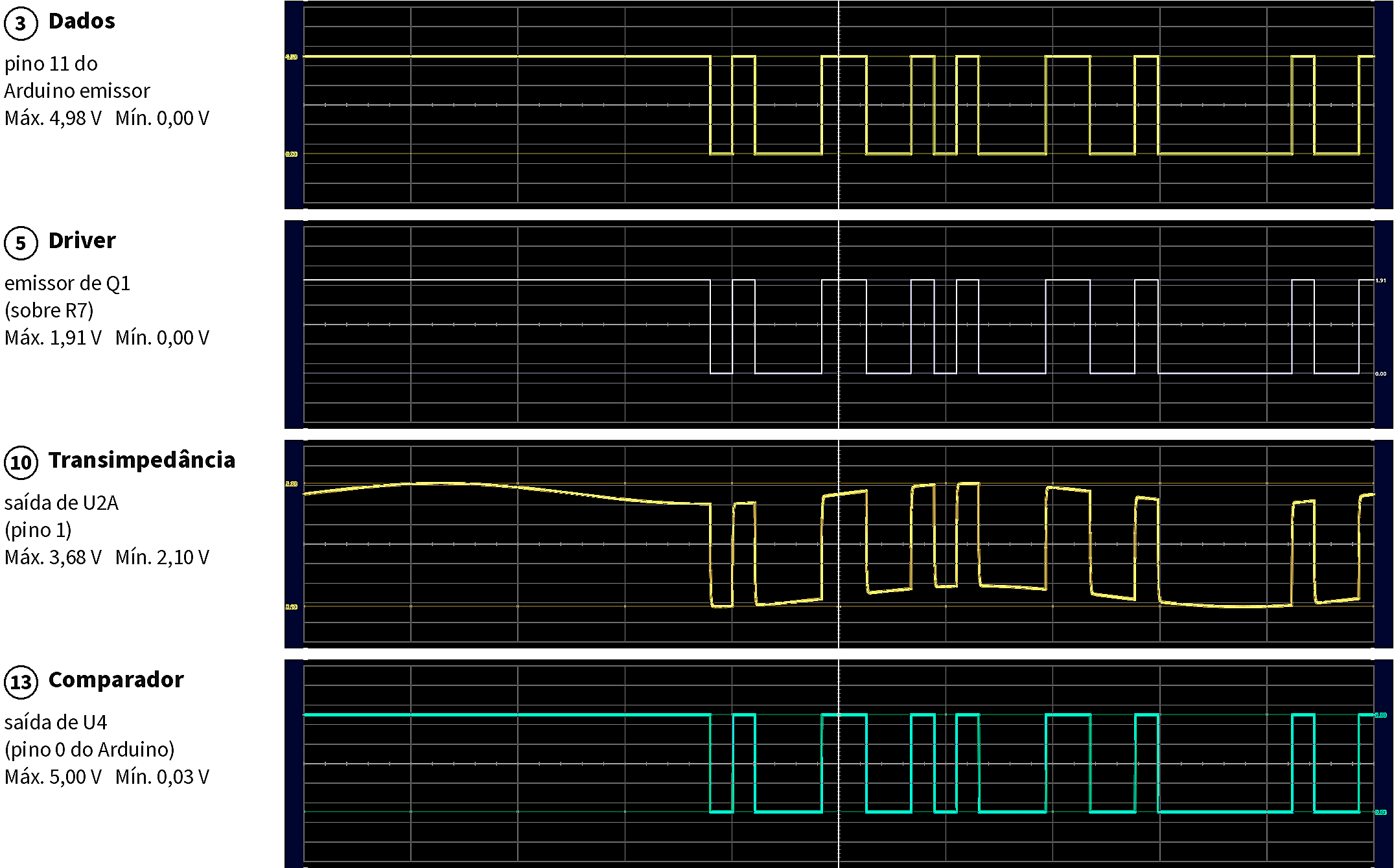The image size is (1394, 868).
Task: Click the circled number 3 label
Action: [x=21, y=24]
